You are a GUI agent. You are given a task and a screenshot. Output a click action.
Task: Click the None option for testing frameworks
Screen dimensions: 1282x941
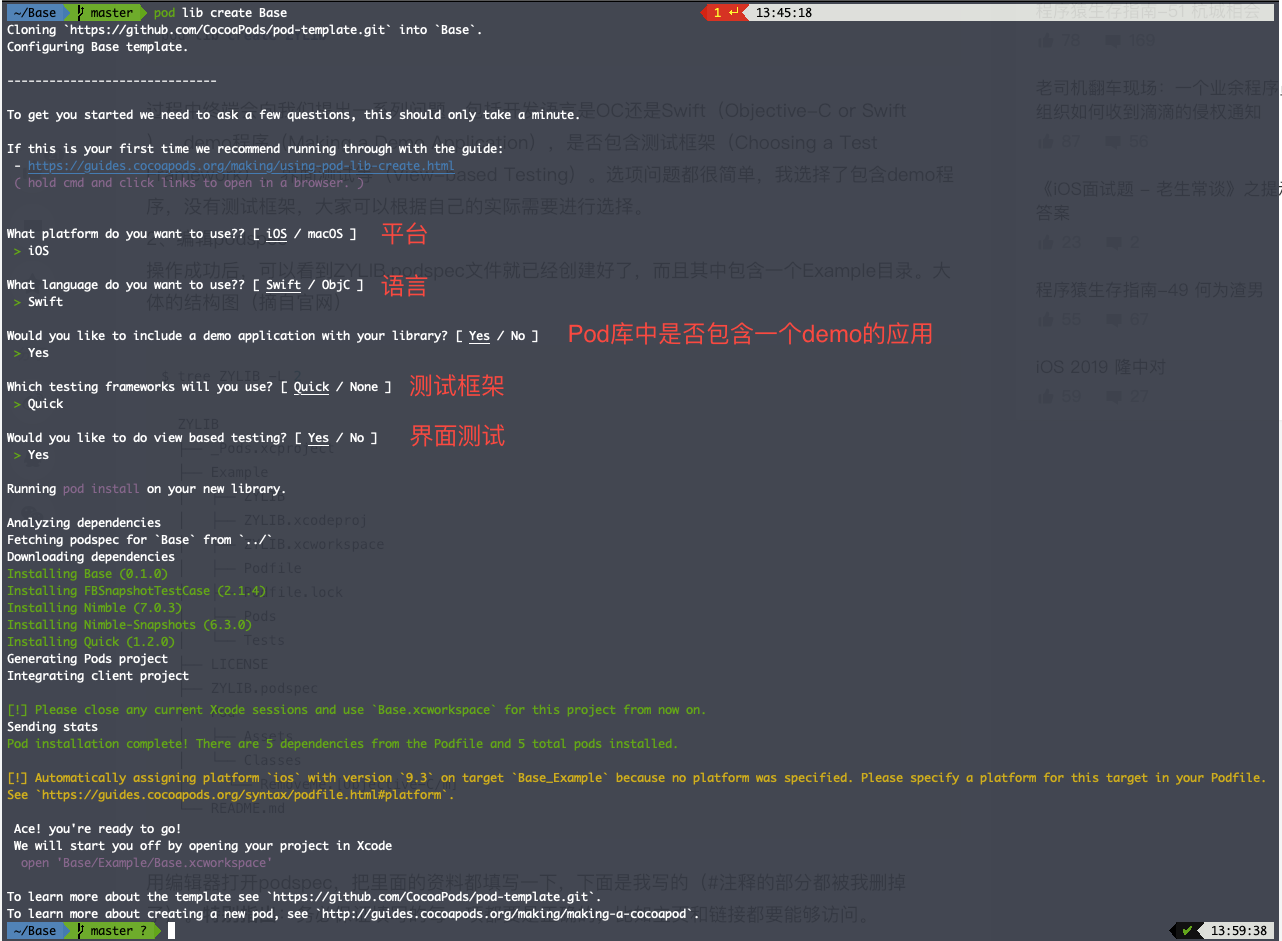pos(364,387)
